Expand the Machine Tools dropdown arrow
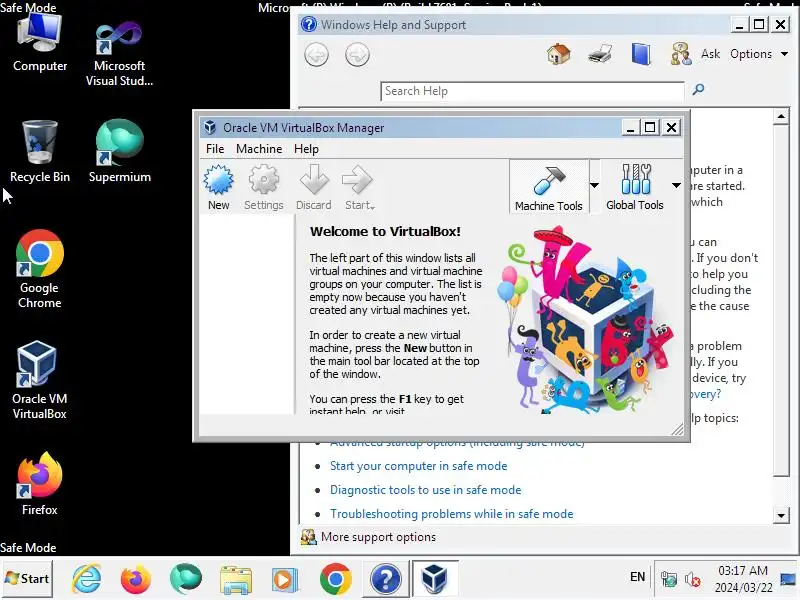This screenshot has height=600, width=800. pyautogui.click(x=594, y=185)
